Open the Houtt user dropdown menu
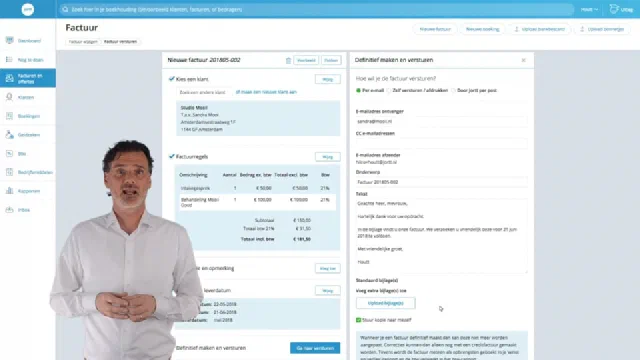The height and width of the screenshot is (360, 640). (589, 9)
